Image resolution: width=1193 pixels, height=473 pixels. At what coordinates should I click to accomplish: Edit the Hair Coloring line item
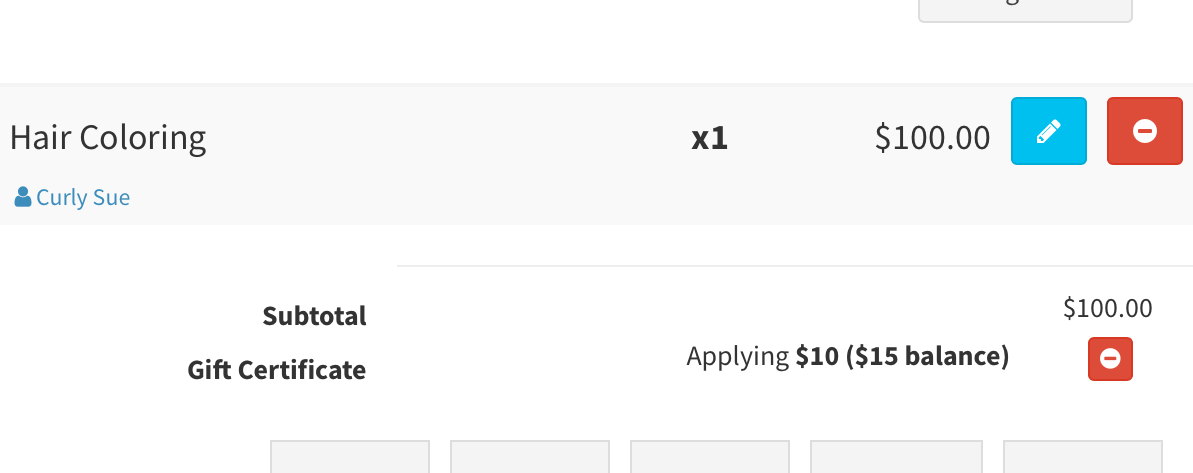(x=1048, y=131)
